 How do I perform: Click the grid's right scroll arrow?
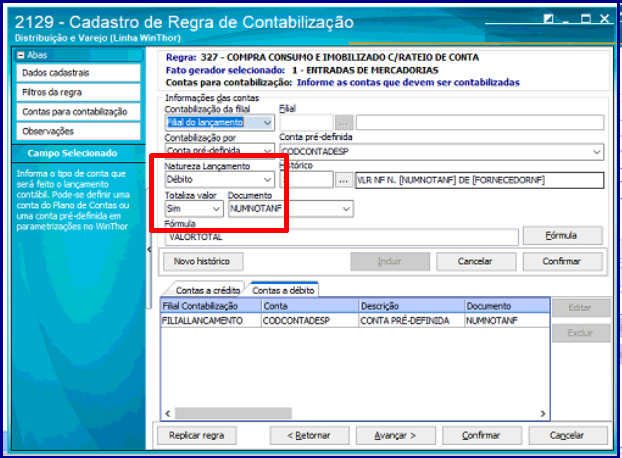click(x=543, y=414)
